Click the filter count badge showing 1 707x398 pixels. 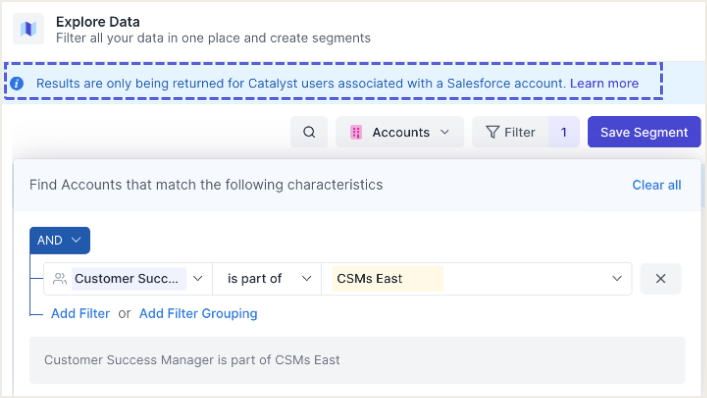click(564, 132)
